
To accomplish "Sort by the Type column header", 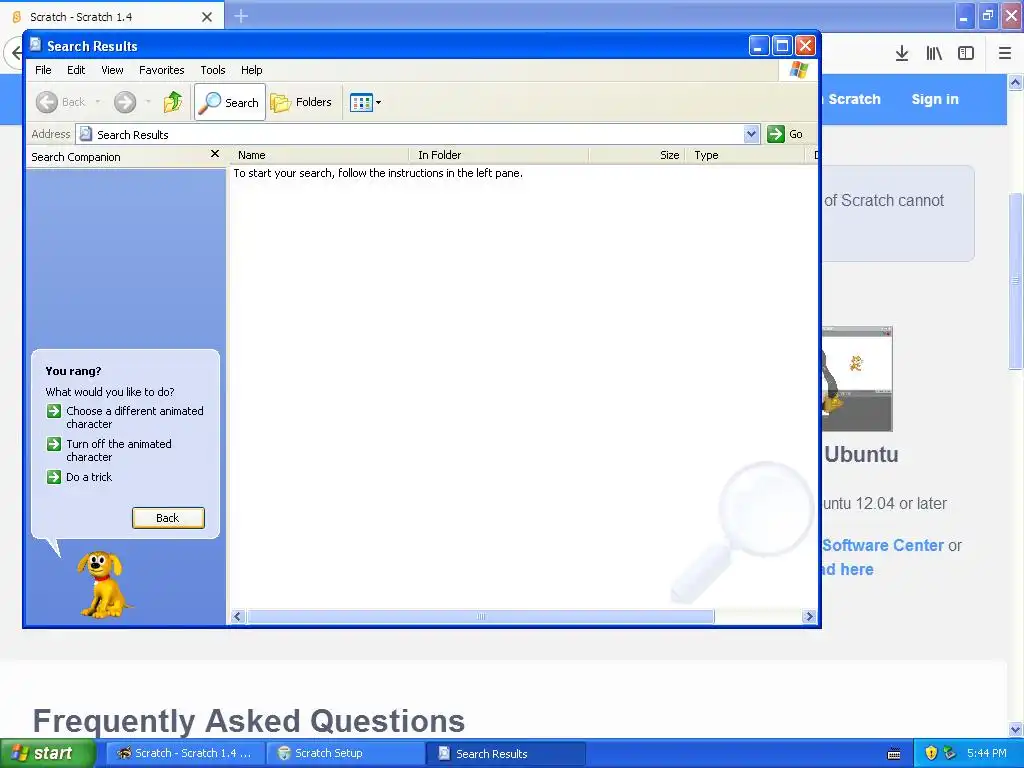I will (x=744, y=155).
